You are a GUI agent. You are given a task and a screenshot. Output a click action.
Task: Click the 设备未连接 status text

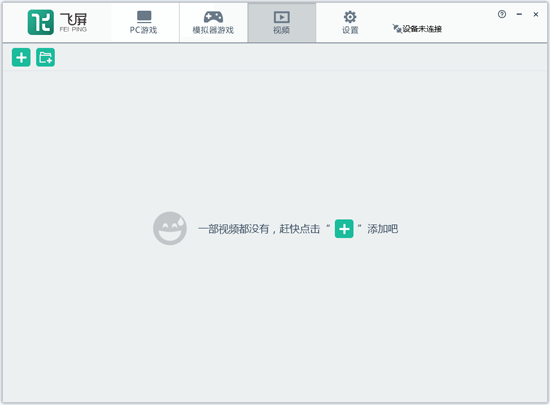click(x=422, y=29)
